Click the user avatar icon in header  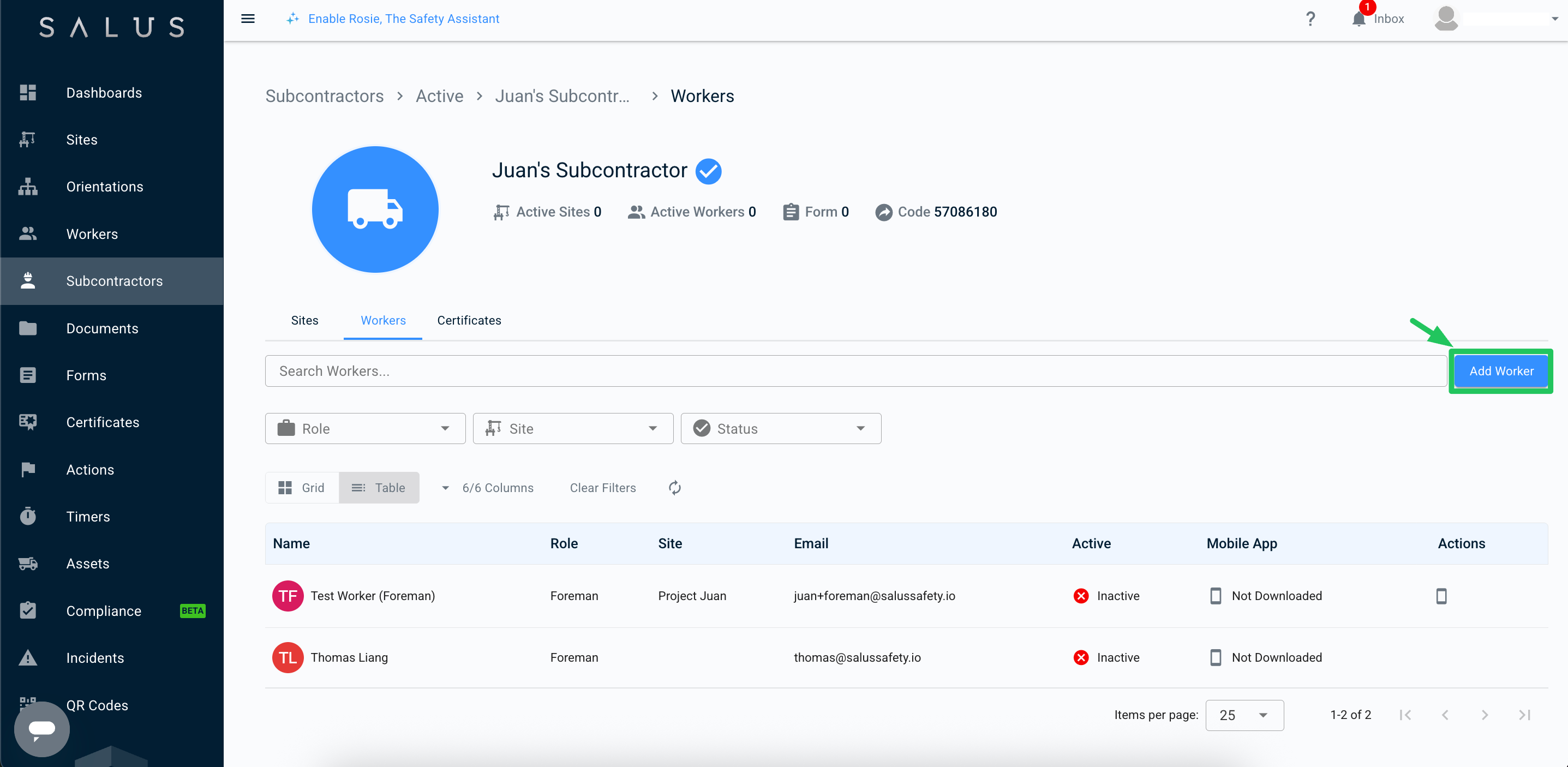(1446, 18)
